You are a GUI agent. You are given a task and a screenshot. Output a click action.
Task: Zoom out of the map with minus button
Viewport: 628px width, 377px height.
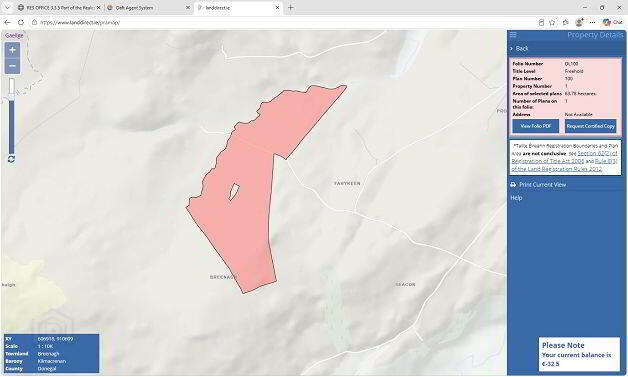[x=12, y=66]
